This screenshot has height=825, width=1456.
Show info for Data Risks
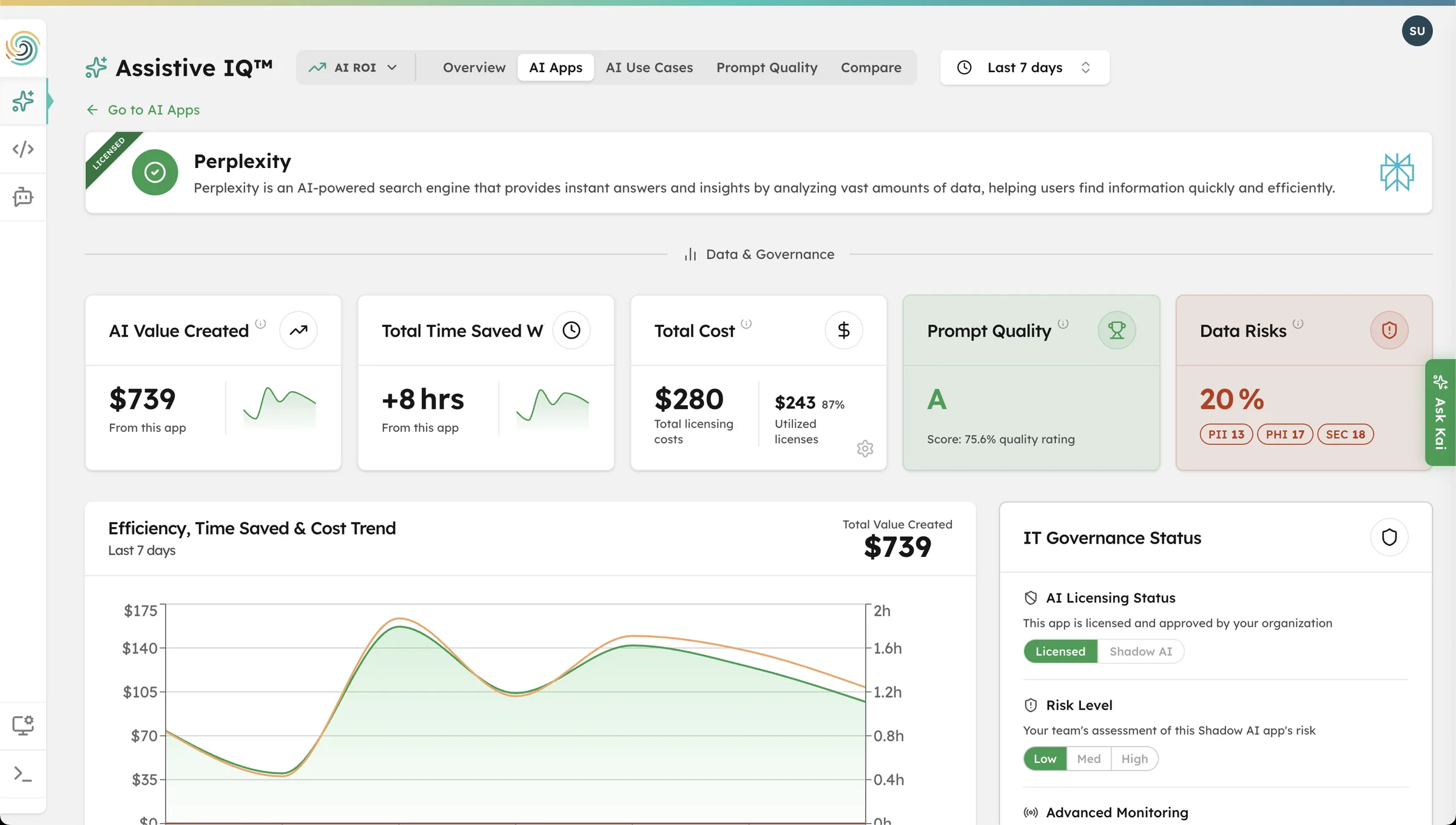1298,323
